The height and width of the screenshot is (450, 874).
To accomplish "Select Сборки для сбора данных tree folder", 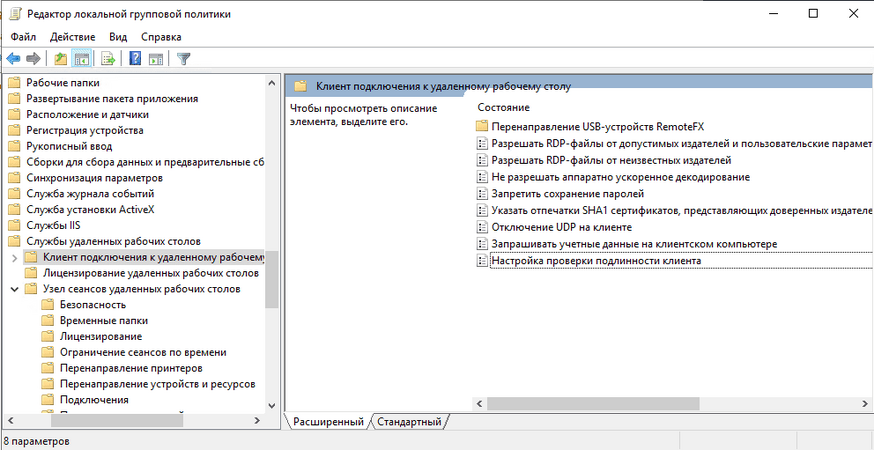I will (x=144, y=162).
